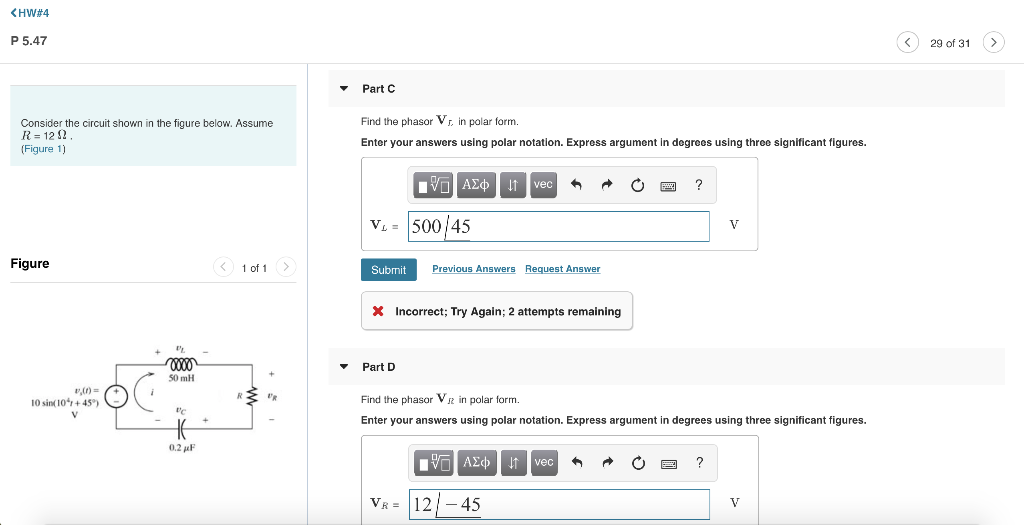Go back to HW#4 assignment
1024x525 pixels.
click(x=30, y=13)
